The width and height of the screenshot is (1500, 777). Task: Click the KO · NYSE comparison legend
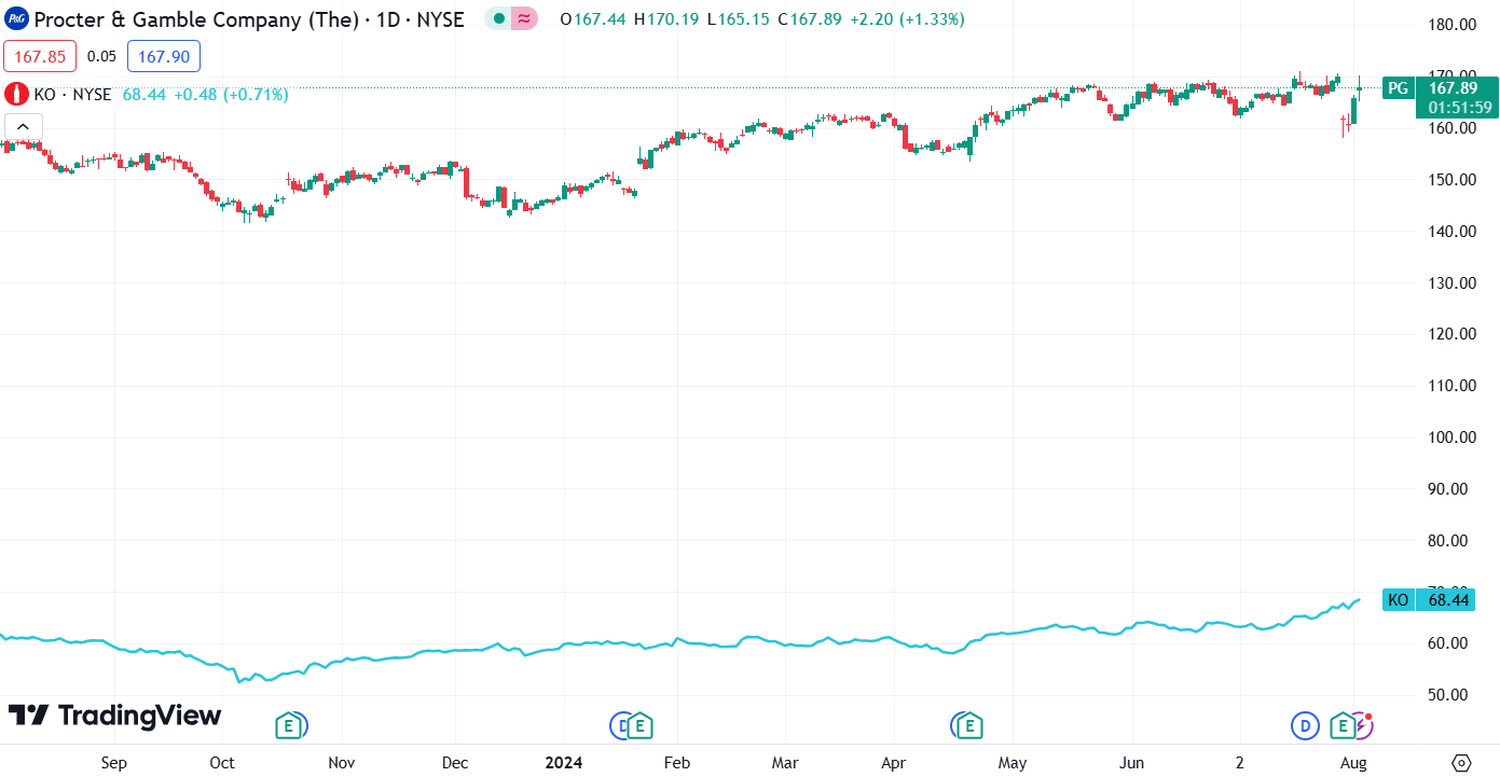[75, 95]
